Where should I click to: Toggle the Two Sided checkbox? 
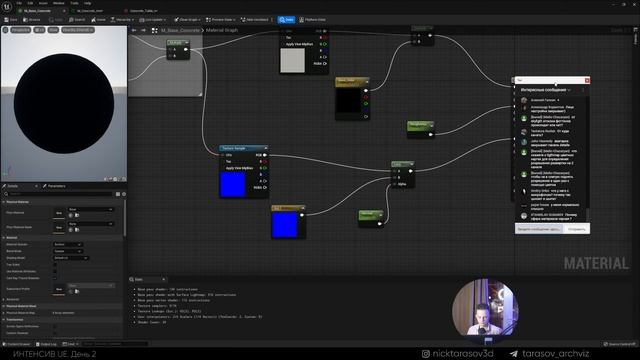[55, 265]
